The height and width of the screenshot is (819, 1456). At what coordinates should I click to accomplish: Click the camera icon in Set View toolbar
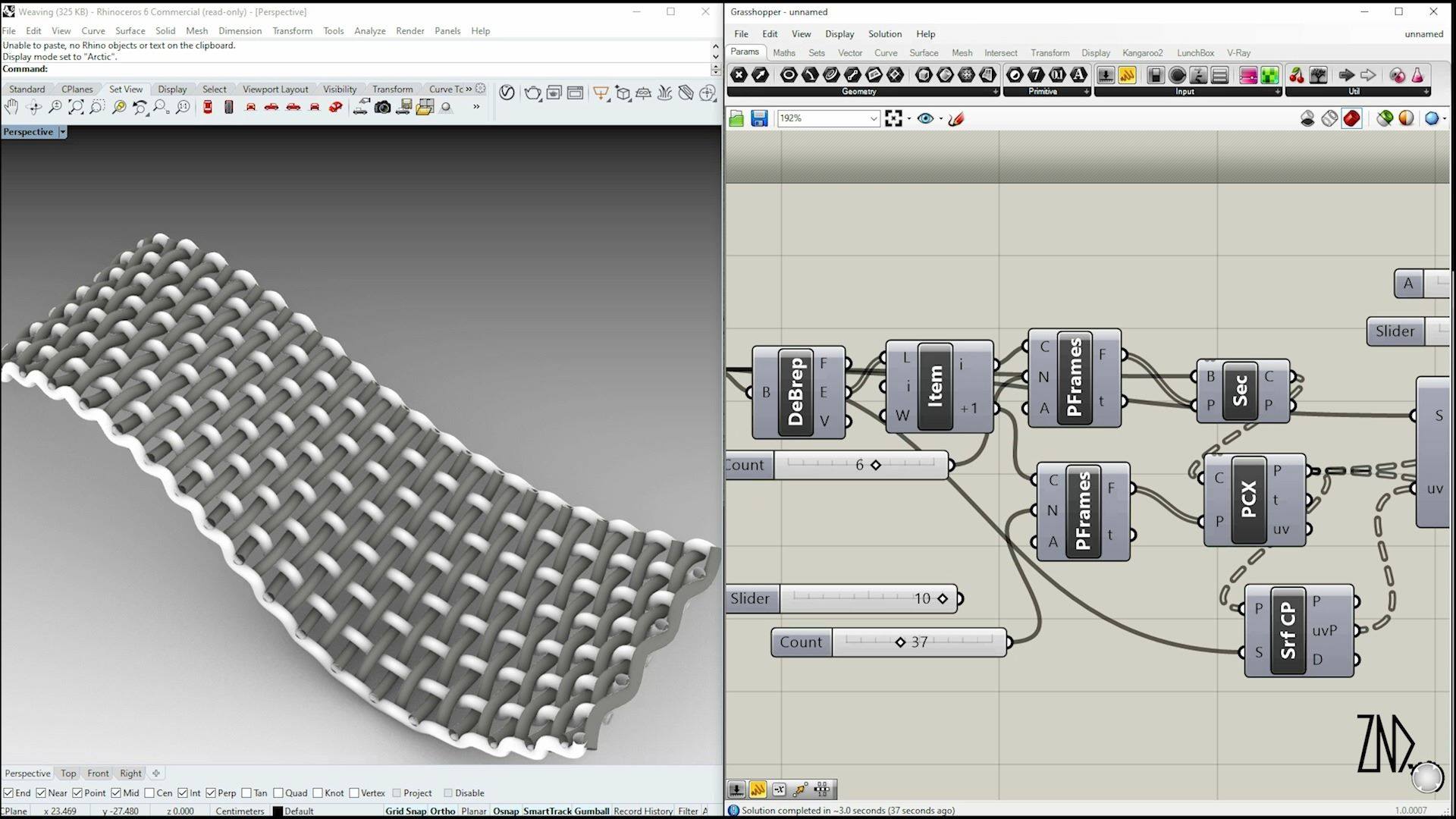382,108
